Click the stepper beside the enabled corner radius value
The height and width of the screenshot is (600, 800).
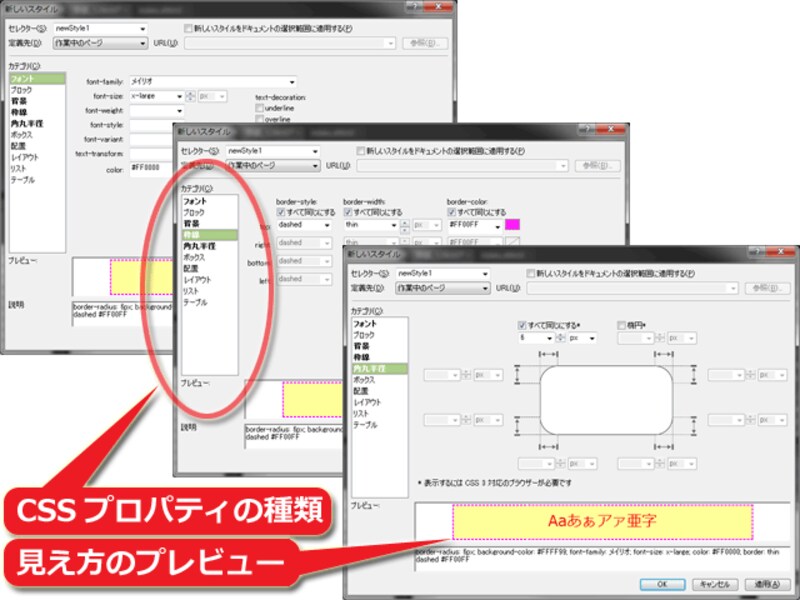tap(561, 338)
